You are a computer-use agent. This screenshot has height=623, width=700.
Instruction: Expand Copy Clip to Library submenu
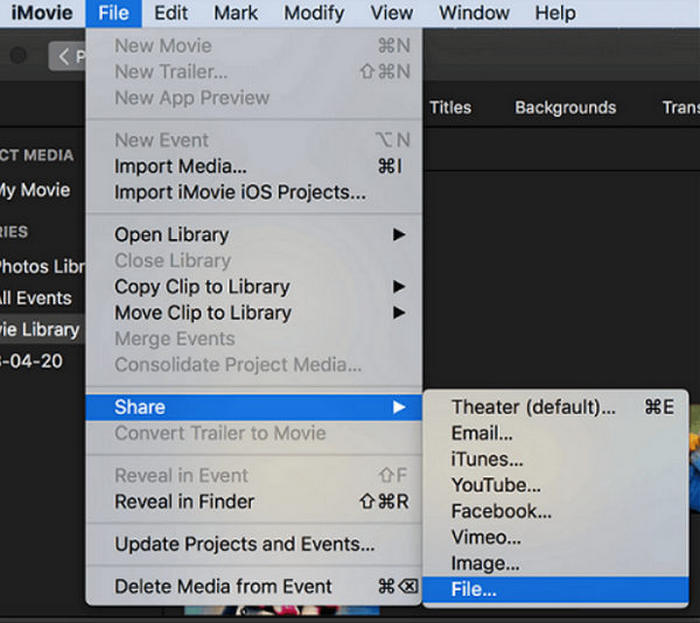click(254, 287)
